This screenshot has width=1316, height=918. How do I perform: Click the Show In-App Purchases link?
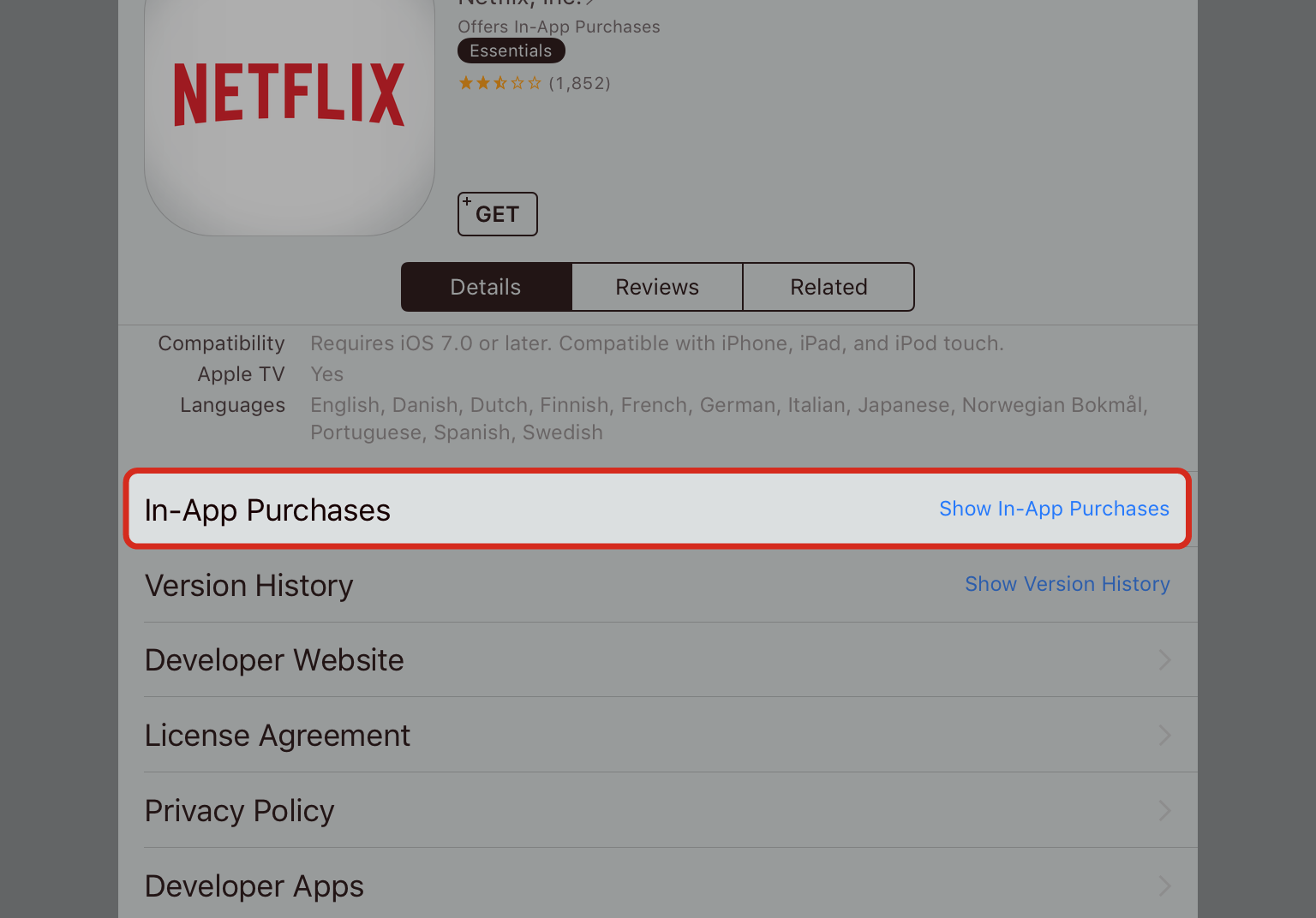pyautogui.click(x=1054, y=509)
